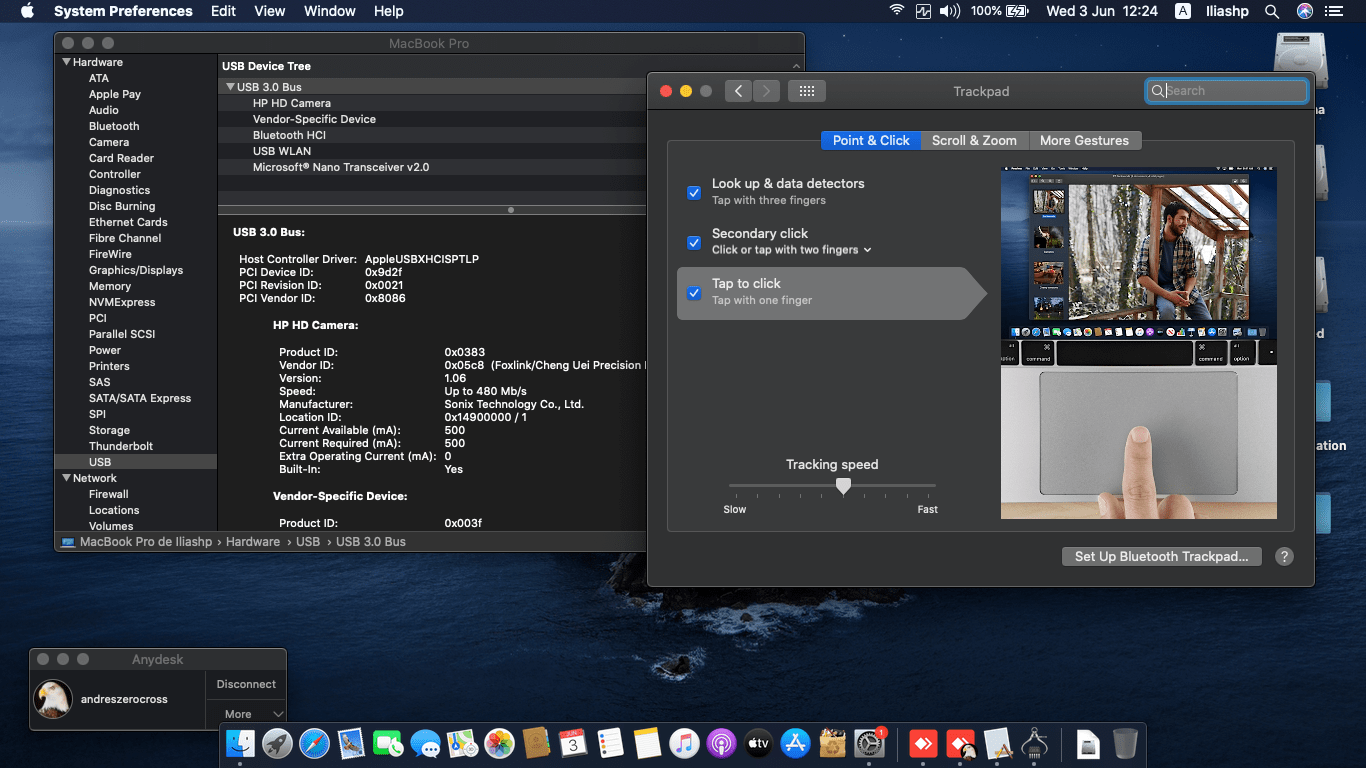The image size is (1366, 768).
Task: Open the More Gestures tab
Action: (1083, 141)
